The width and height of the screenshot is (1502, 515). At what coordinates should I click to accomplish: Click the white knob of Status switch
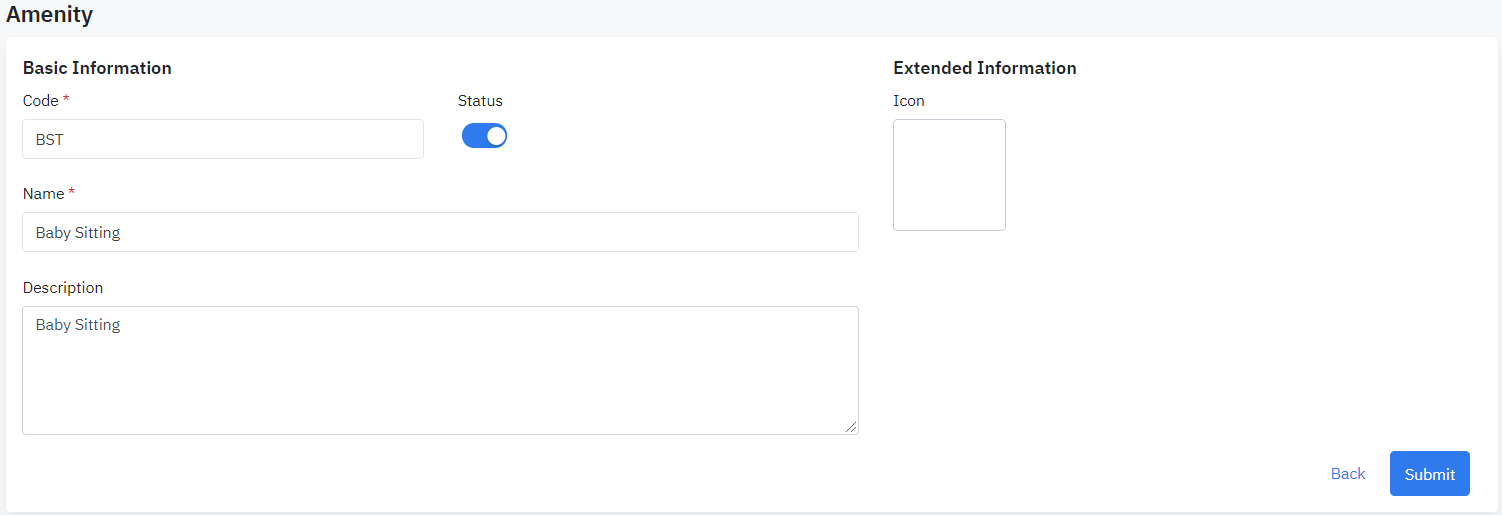(496, 136)
